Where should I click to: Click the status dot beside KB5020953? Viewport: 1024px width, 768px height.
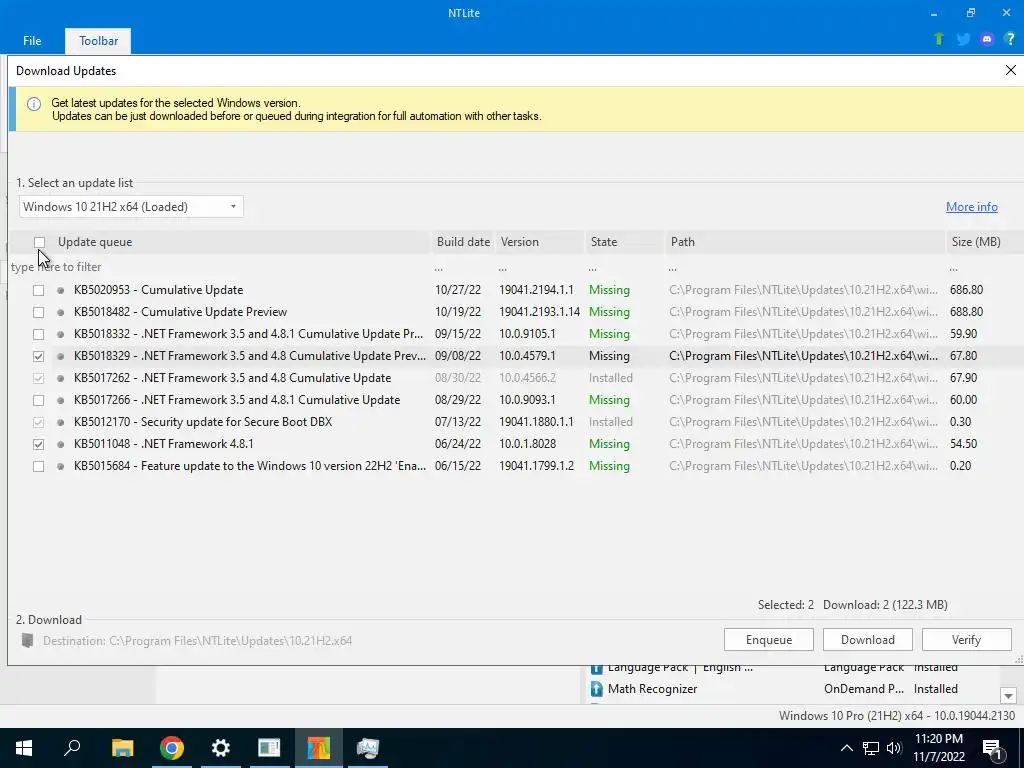coord(61,290)
